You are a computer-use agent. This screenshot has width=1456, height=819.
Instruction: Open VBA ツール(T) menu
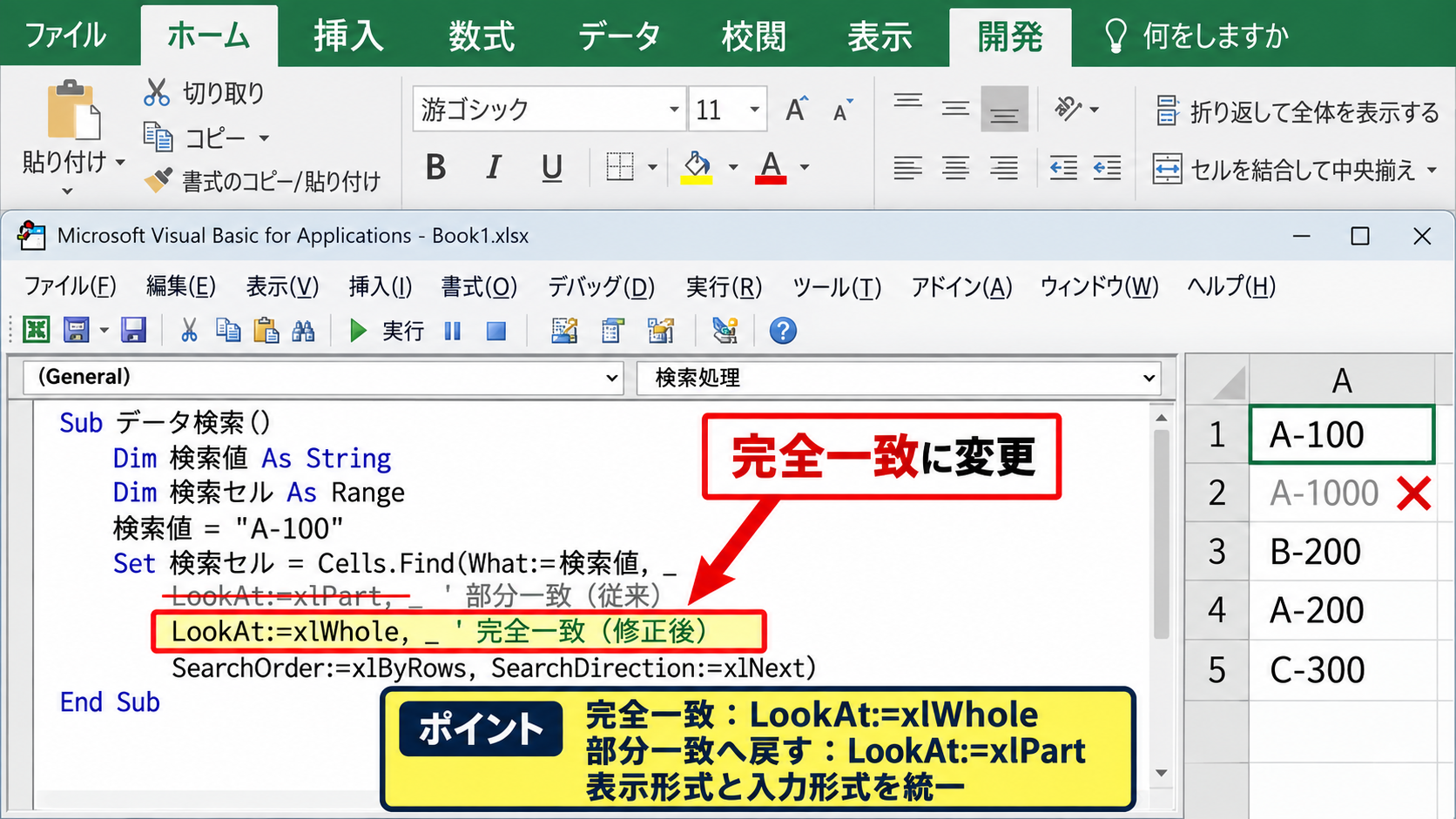(x=837, y=286)
